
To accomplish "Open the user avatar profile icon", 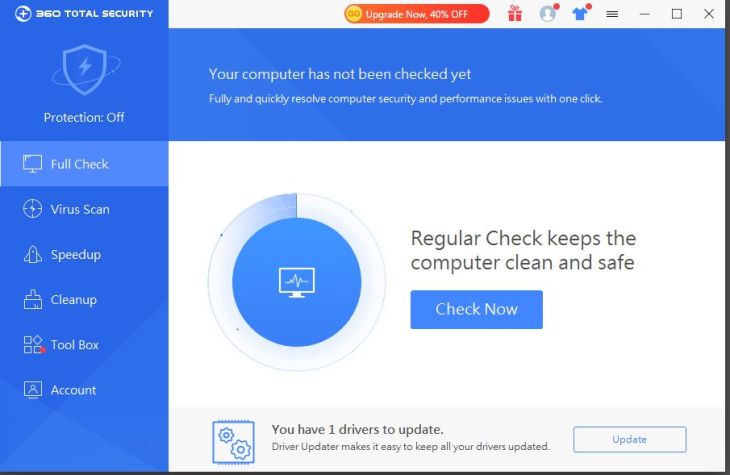I will coord(548,14).
